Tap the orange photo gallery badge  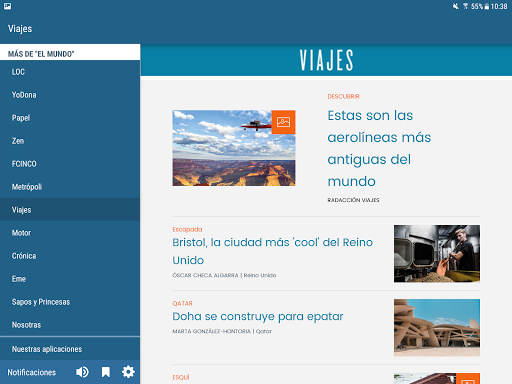coord(283,122)
